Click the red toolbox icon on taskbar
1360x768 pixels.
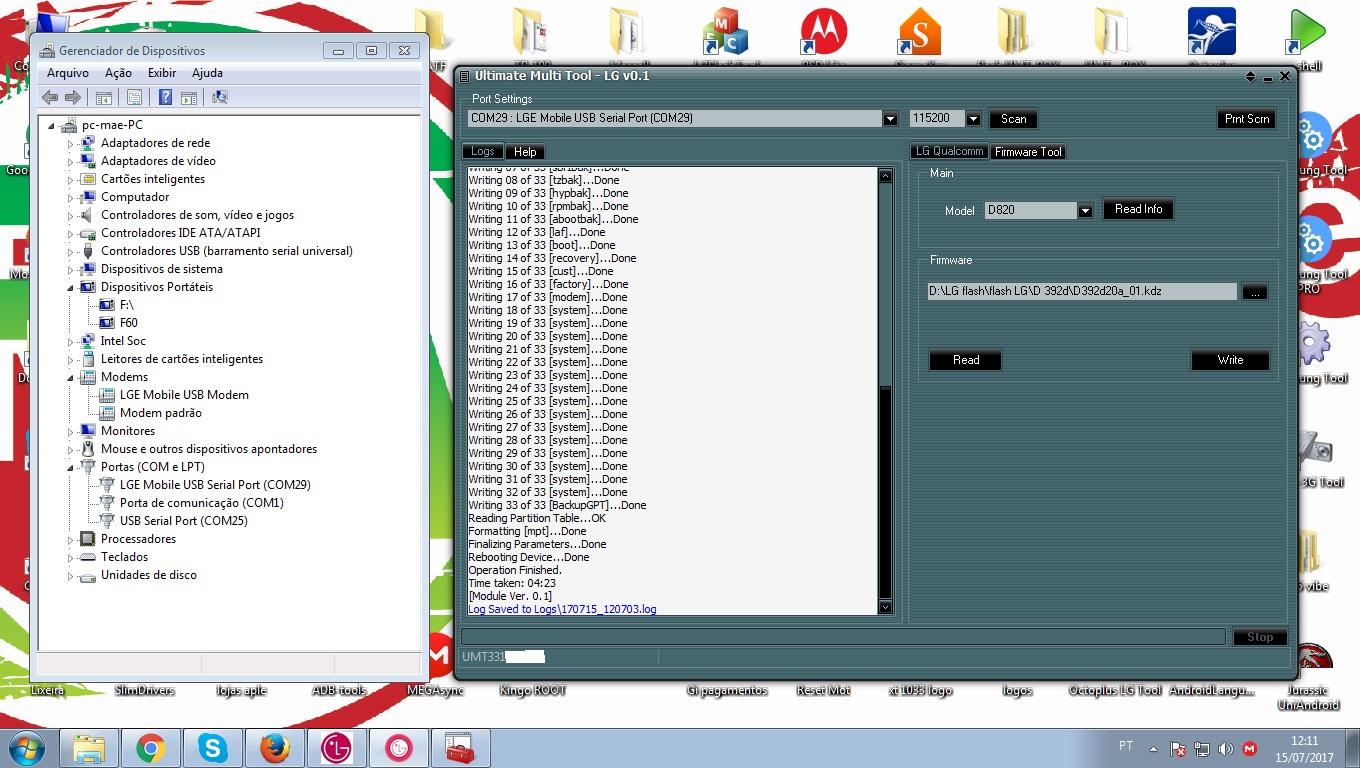(459, 748)
